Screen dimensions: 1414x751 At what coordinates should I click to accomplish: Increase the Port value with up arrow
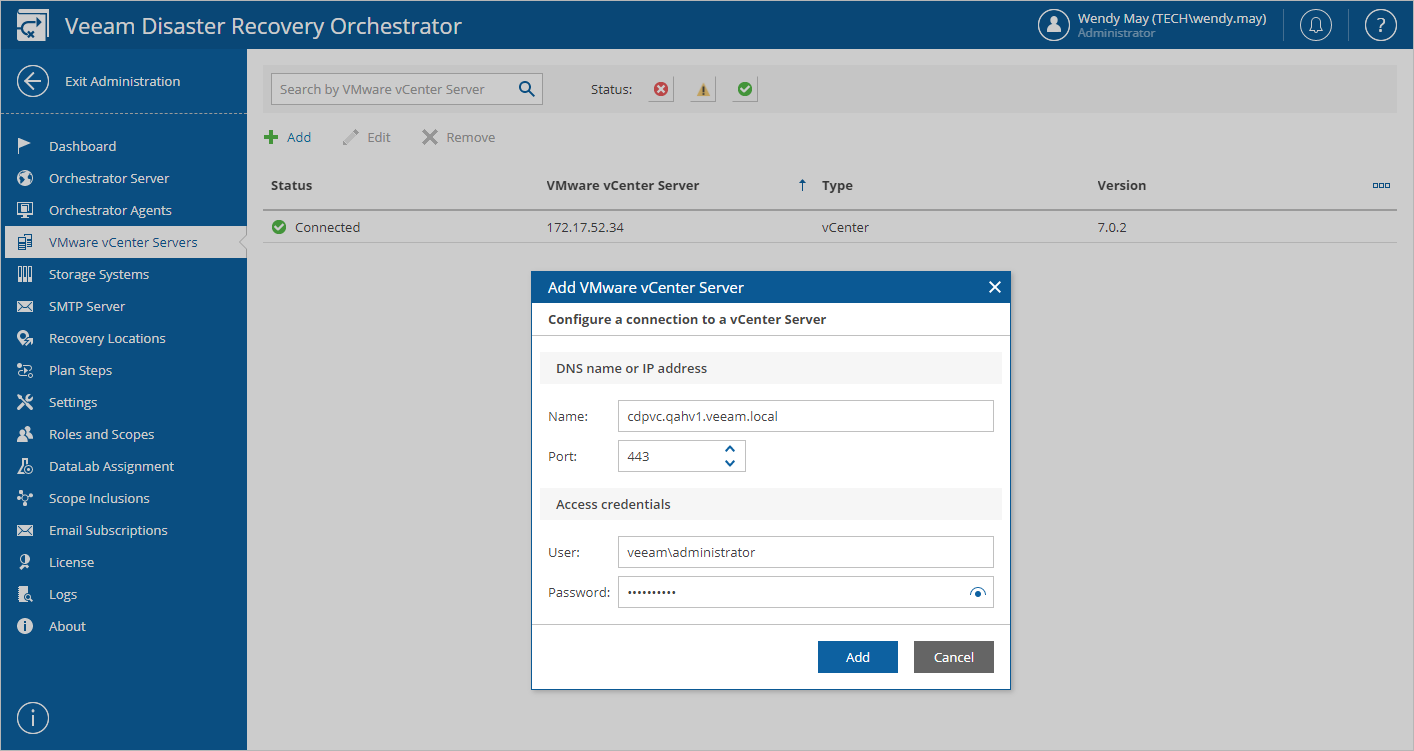(729, 449)
